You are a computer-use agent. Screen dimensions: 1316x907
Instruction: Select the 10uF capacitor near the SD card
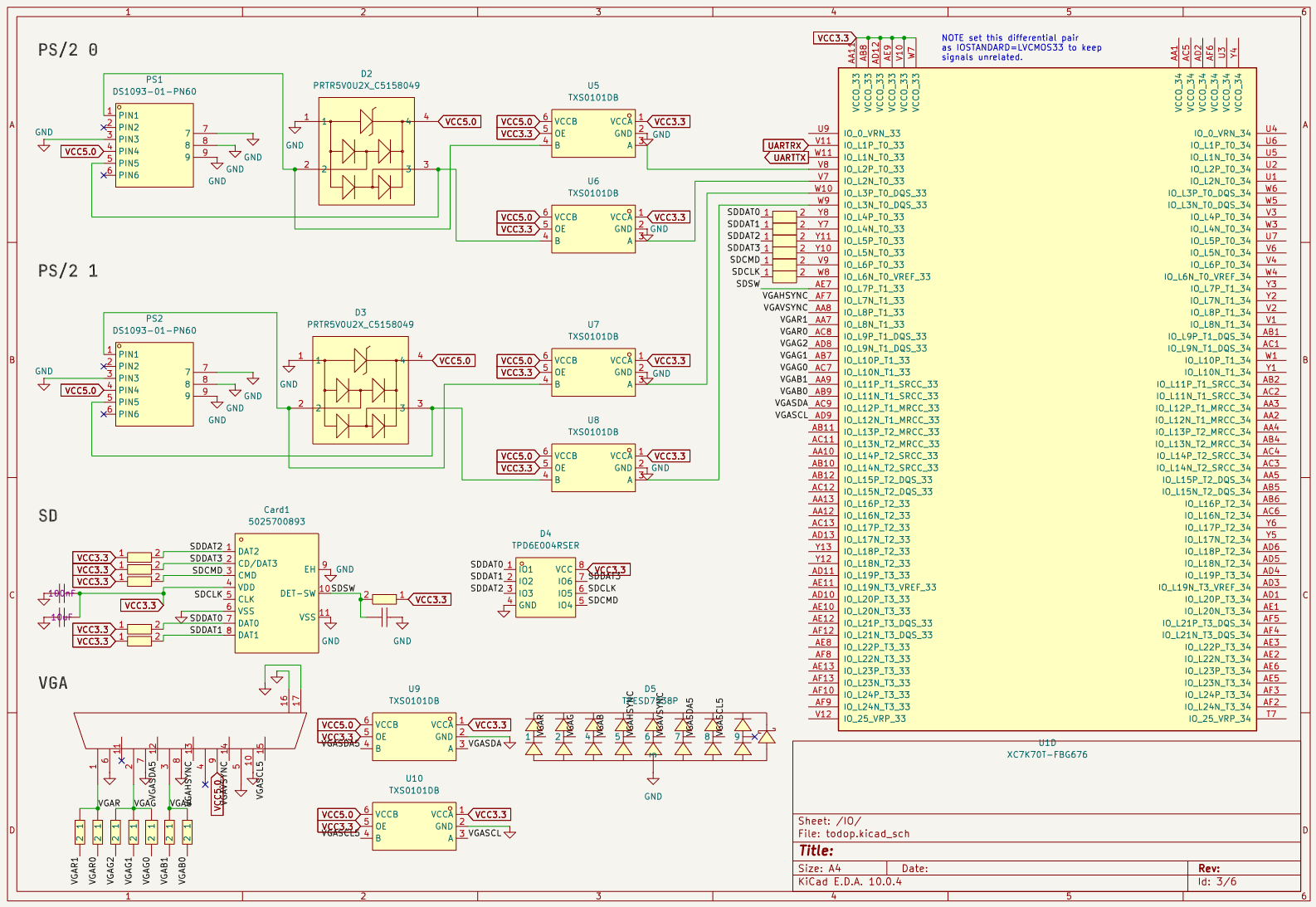click(x=62, y=618)
